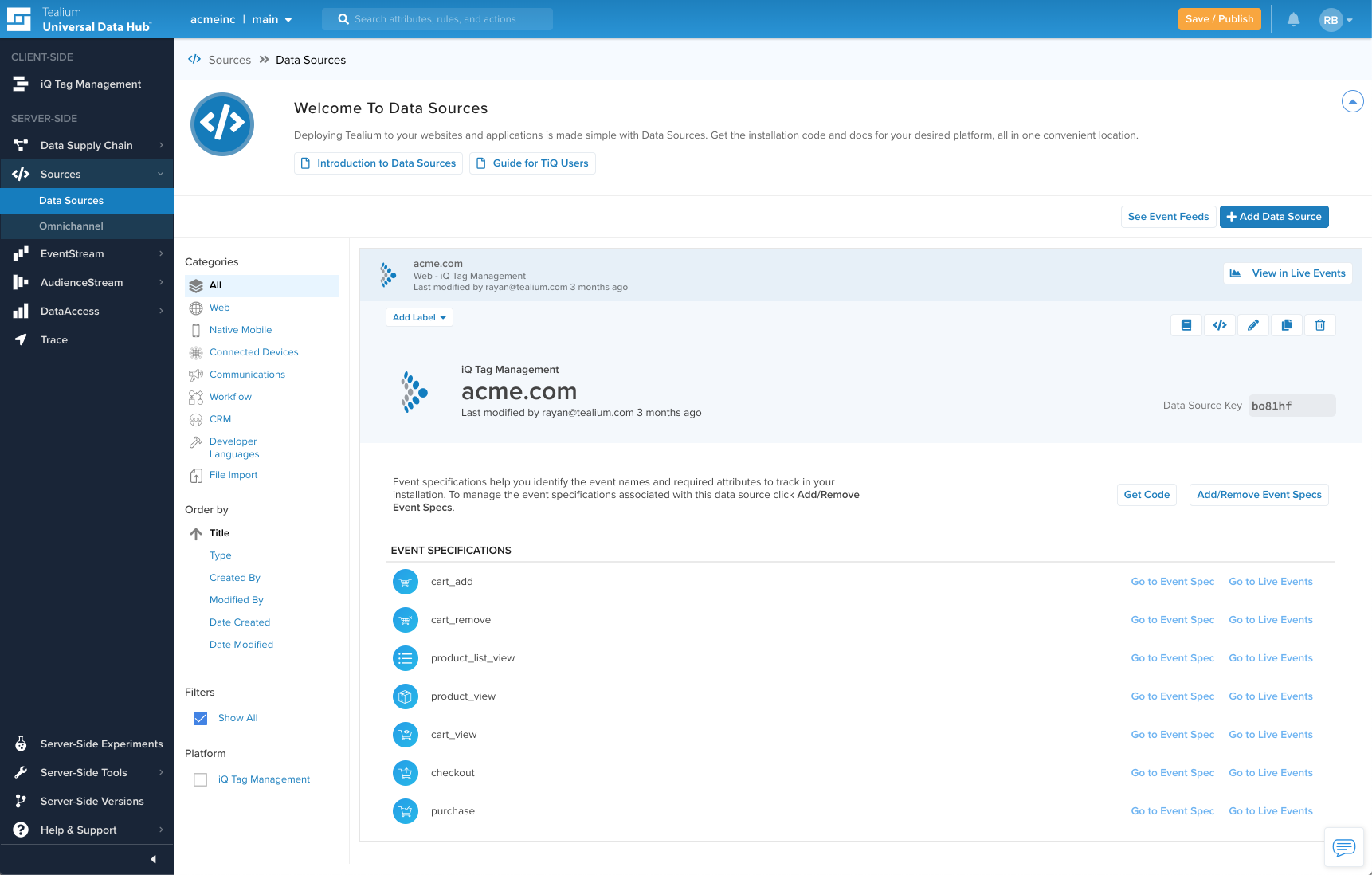
Task: Open the RB user avatar menu
Action: pyautogui.click(x=1336, y=20)
